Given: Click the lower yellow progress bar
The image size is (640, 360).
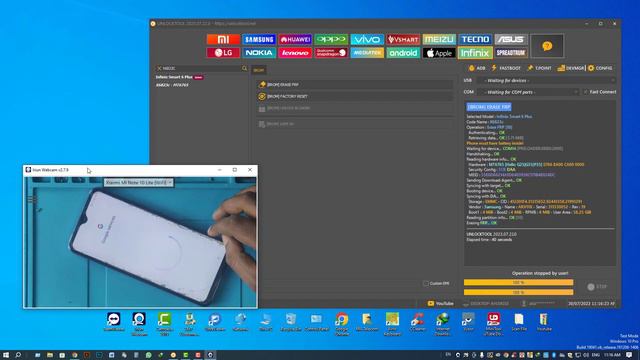Looking at the screenshot, I should coord(518,292).
